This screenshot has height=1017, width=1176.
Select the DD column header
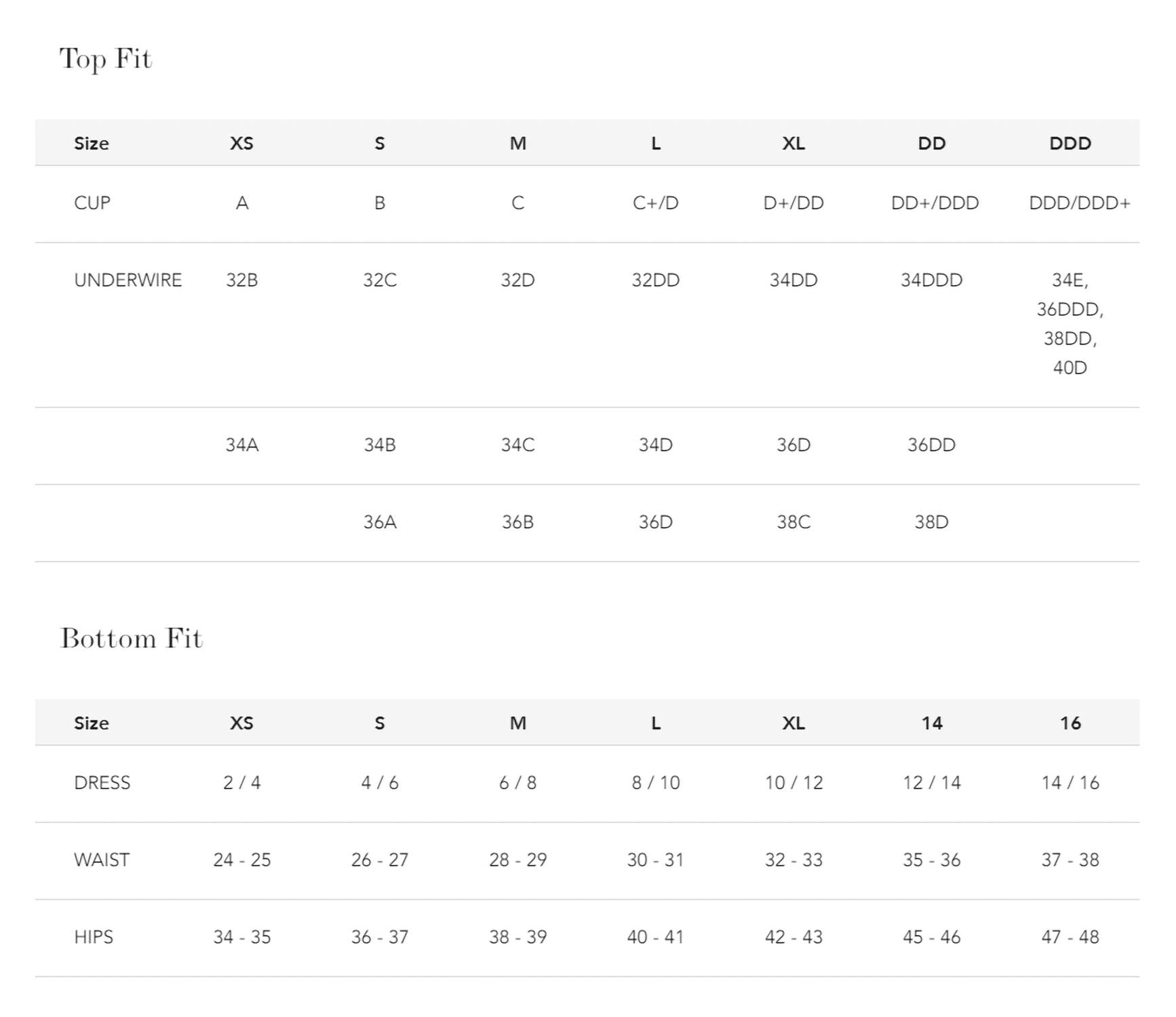pos(931,144)
